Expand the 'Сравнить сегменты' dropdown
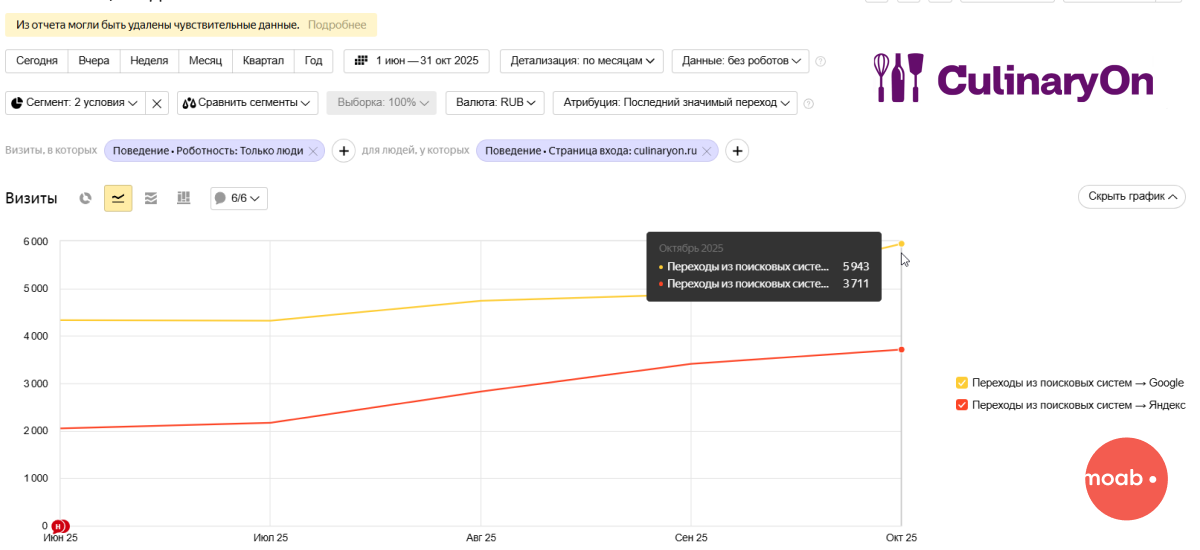This screenshot has width=1200, height=550. pos(247,102)
